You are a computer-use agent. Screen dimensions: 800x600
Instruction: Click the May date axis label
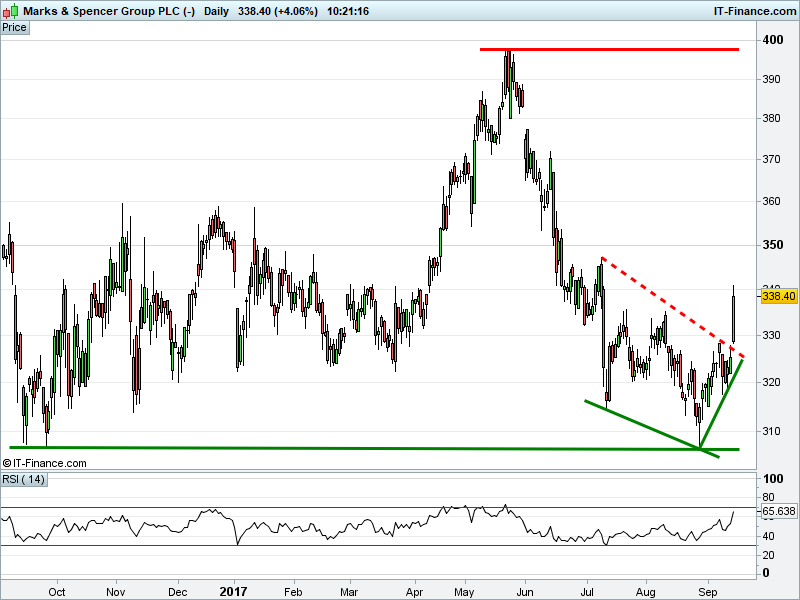tap(464, 592)
